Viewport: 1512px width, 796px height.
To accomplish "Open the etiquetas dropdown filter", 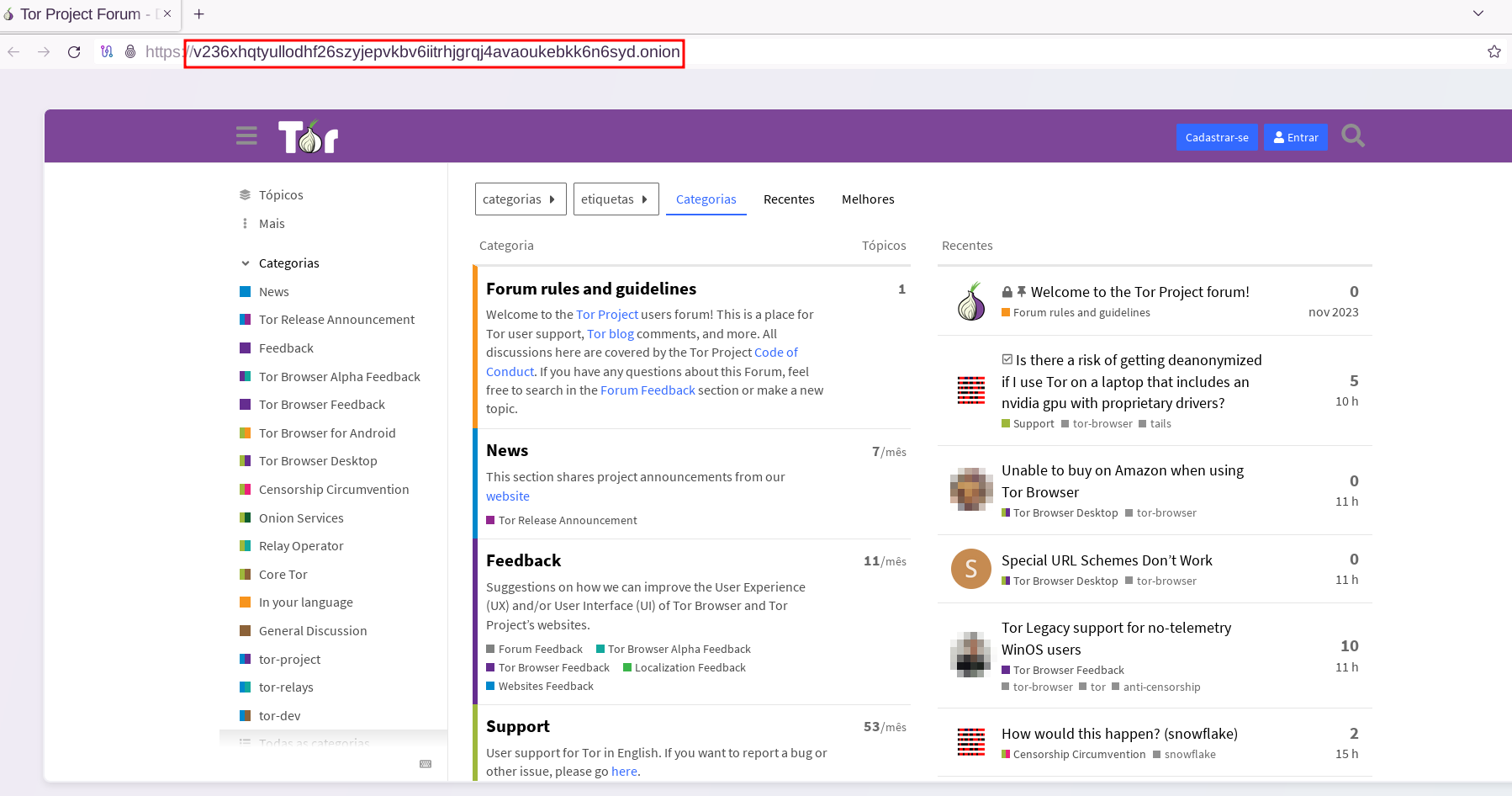I will tap(616, 199).
